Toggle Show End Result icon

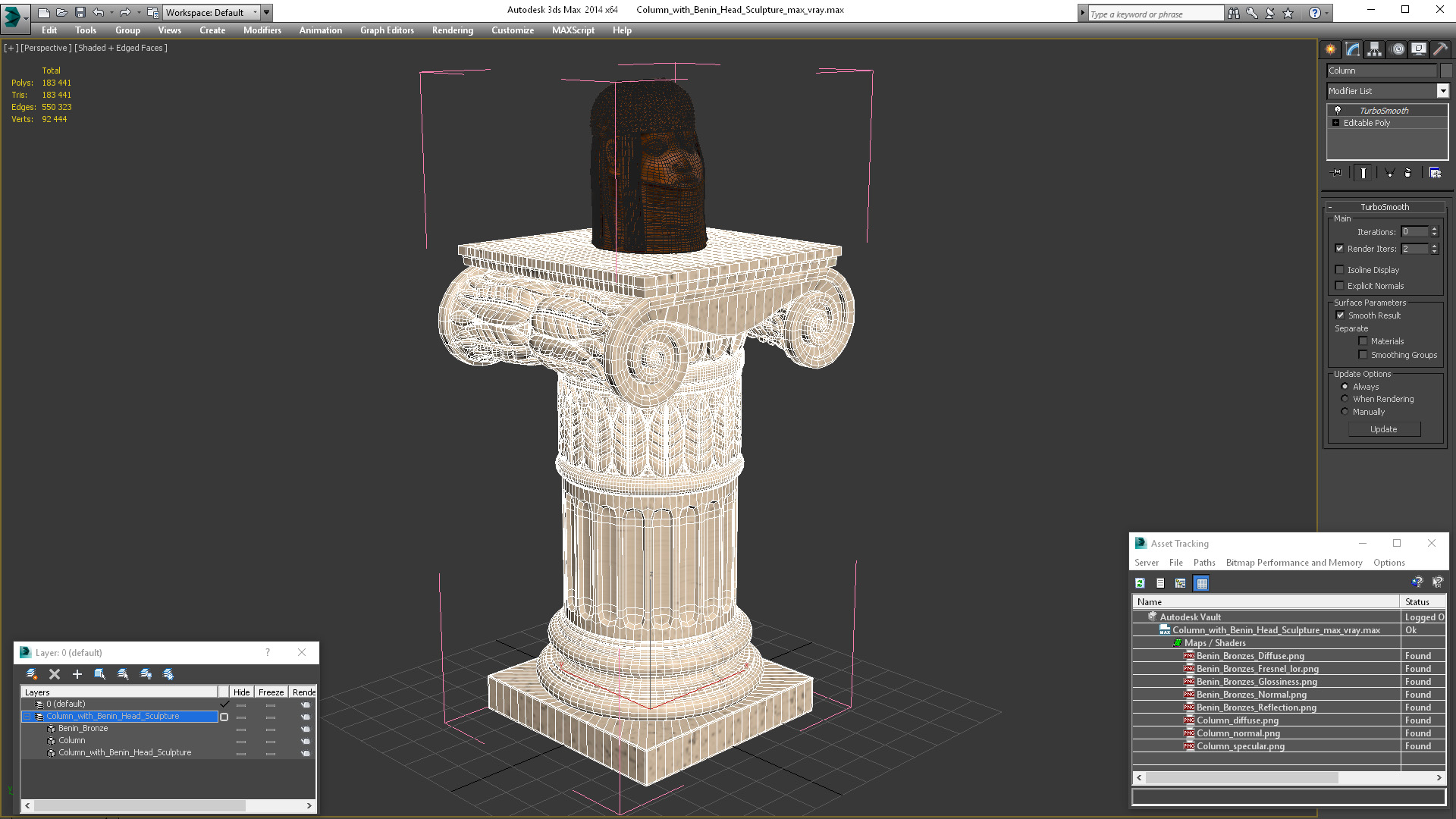click(1363, 173)
